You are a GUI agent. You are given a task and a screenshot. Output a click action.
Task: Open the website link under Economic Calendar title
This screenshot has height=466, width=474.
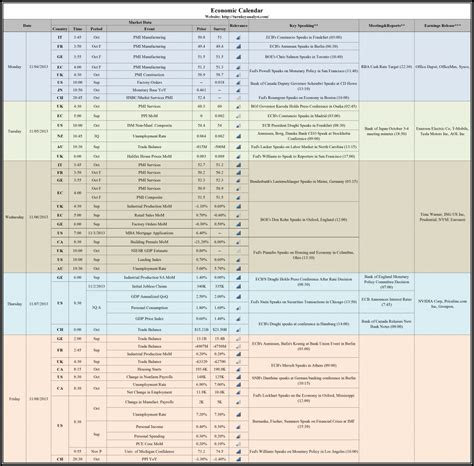click(237, 16)
